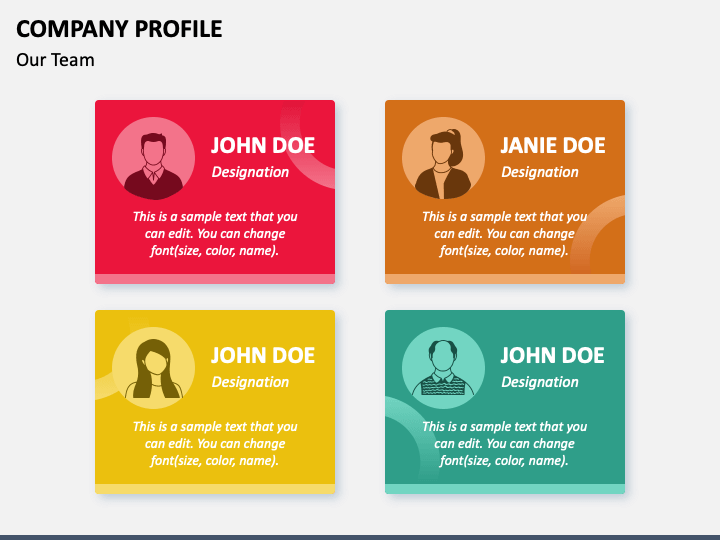The width and height of the screenshot is (720, 540).
Task: Click the Our Team subtitle
Action: point(55,60)
